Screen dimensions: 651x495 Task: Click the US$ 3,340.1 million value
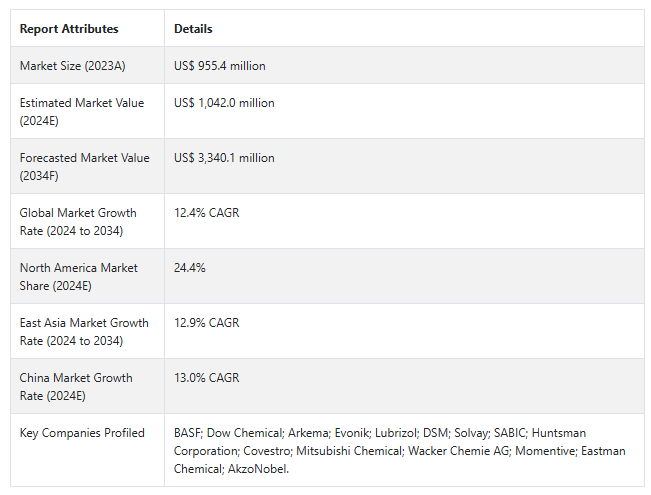point(224,158)
